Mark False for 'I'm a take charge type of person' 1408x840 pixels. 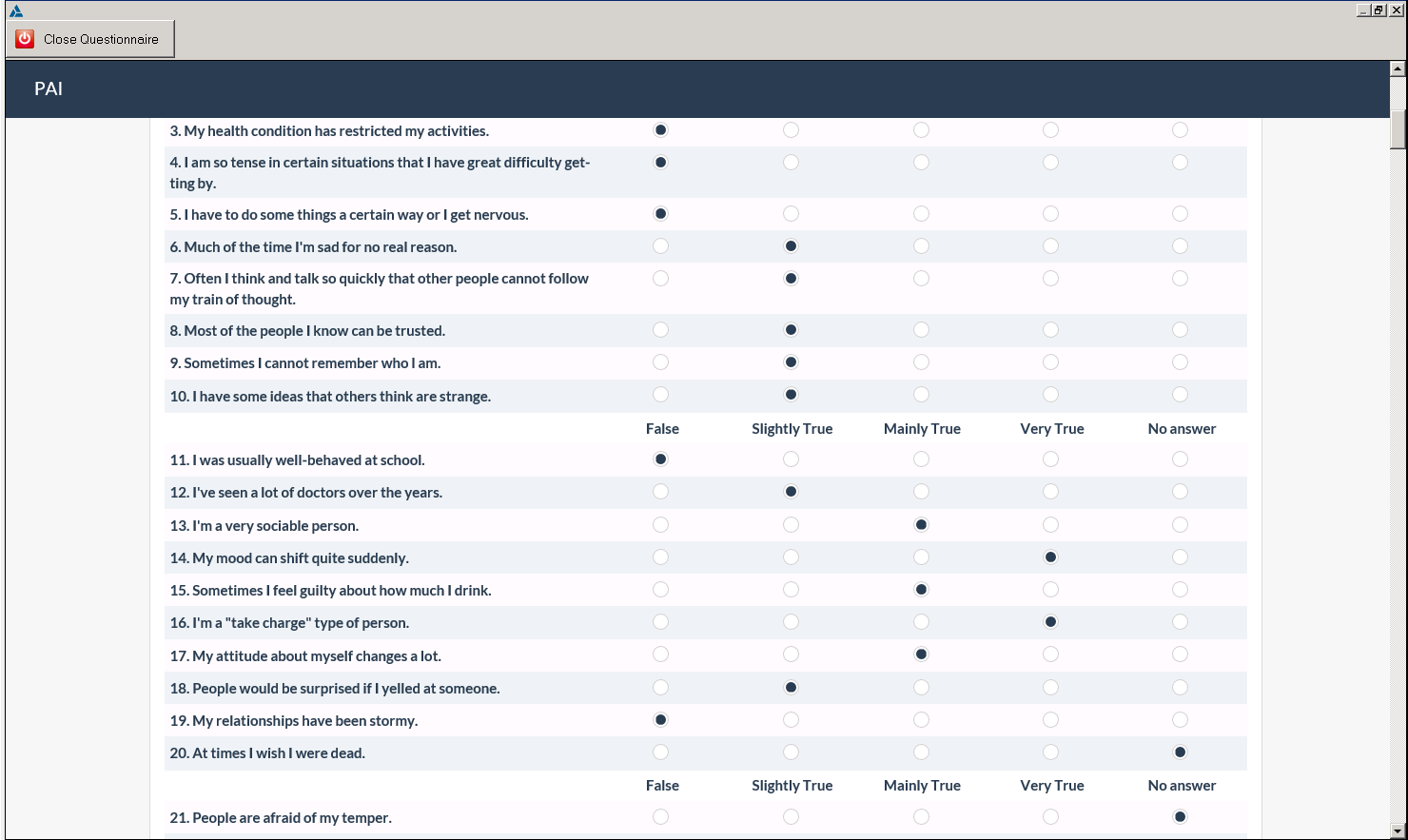[x=660, y=621]
